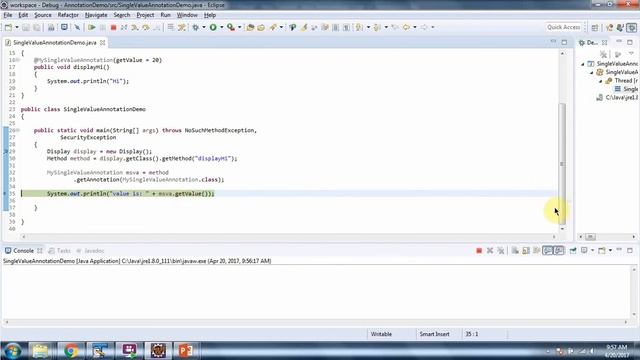
Task: Click the Open Perspective icon
Action: pyautogui.click(x=595, y=27)
